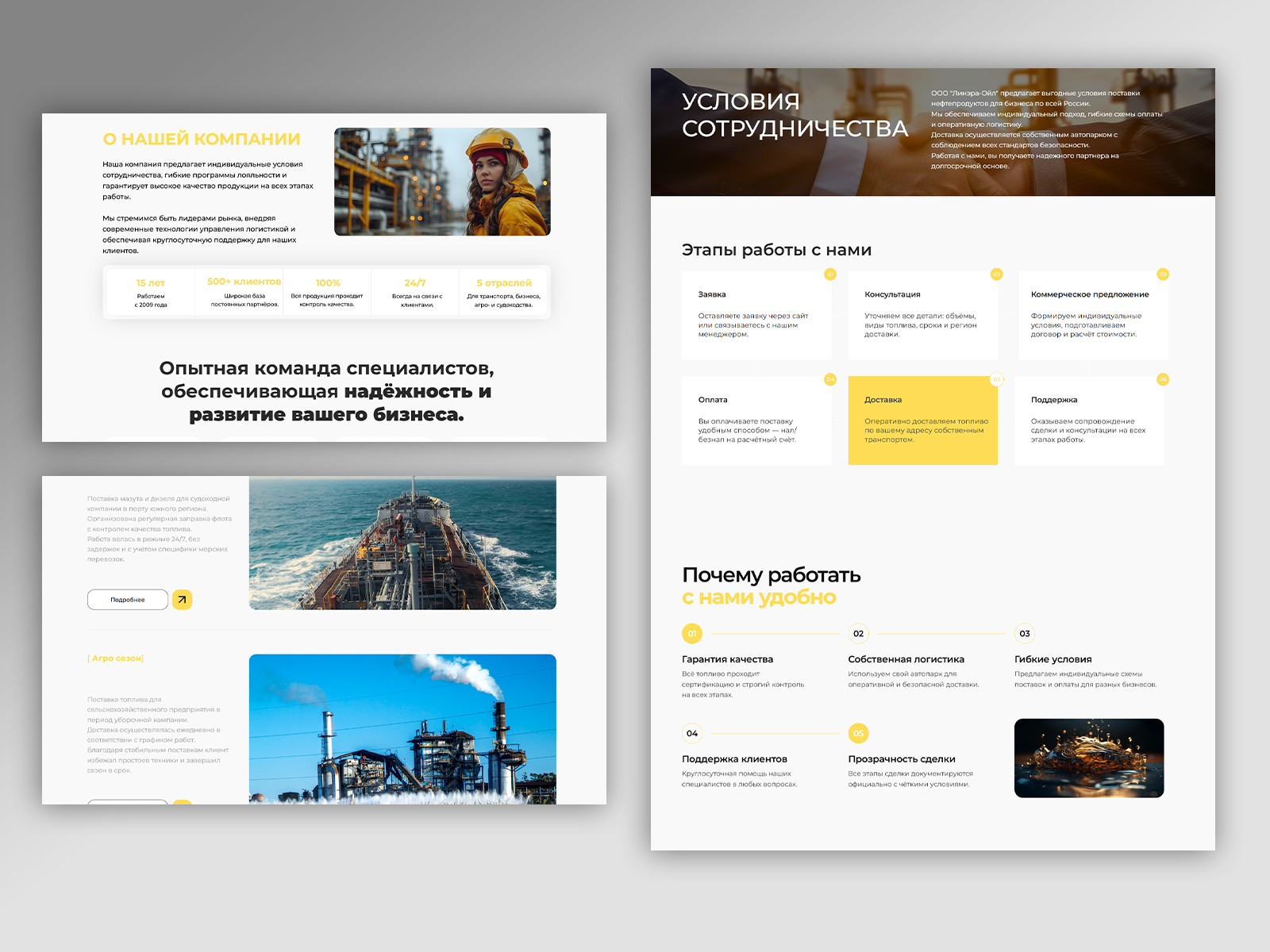Click yellow circle 01 above Гарантия качества
The height and width of the screenshot is (952, 1270).
click(692, 633)
